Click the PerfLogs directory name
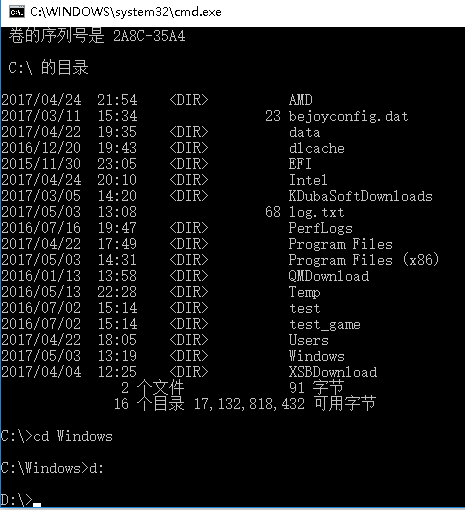This screenshot has height=510, width=465. pyautogui.click(x=320, y=228)
